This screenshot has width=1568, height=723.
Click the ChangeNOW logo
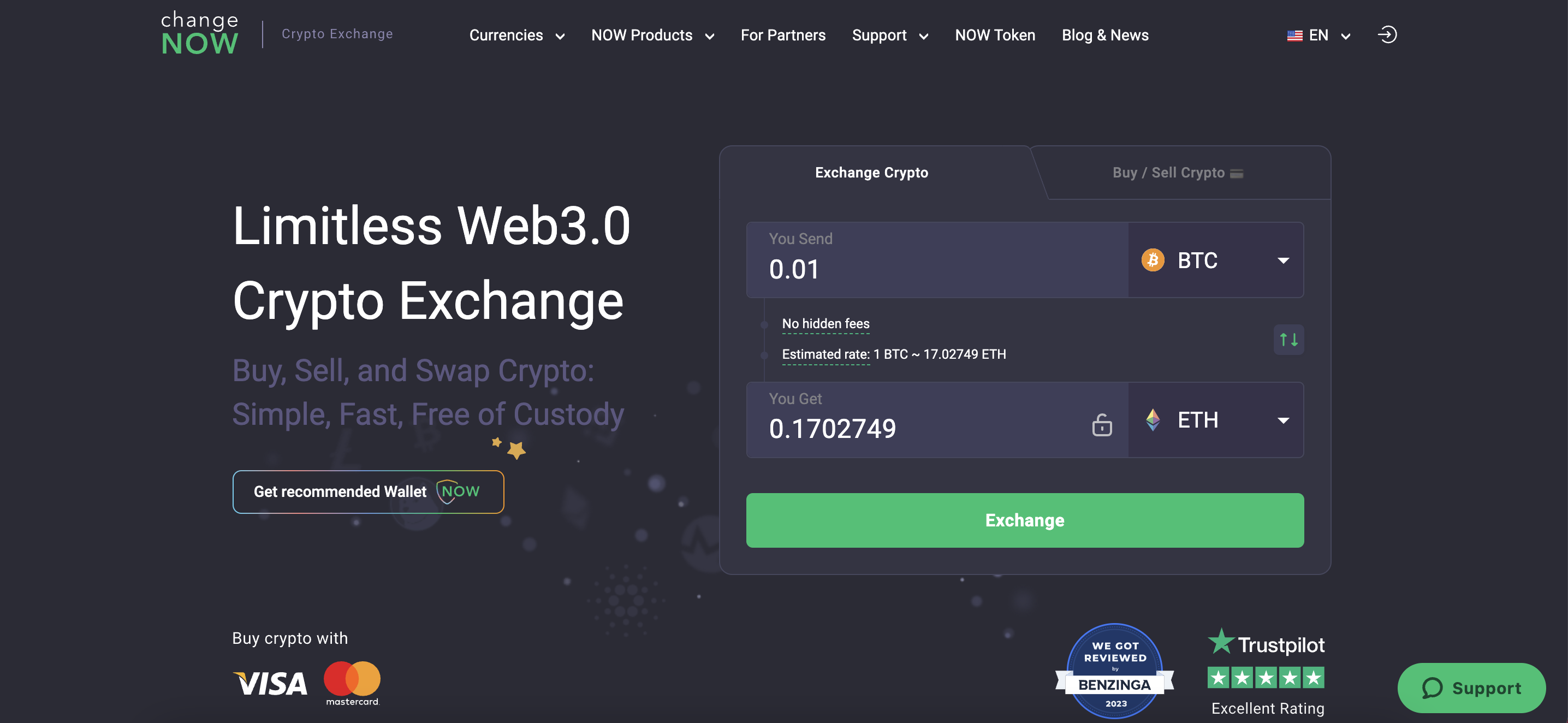(200, 34)
